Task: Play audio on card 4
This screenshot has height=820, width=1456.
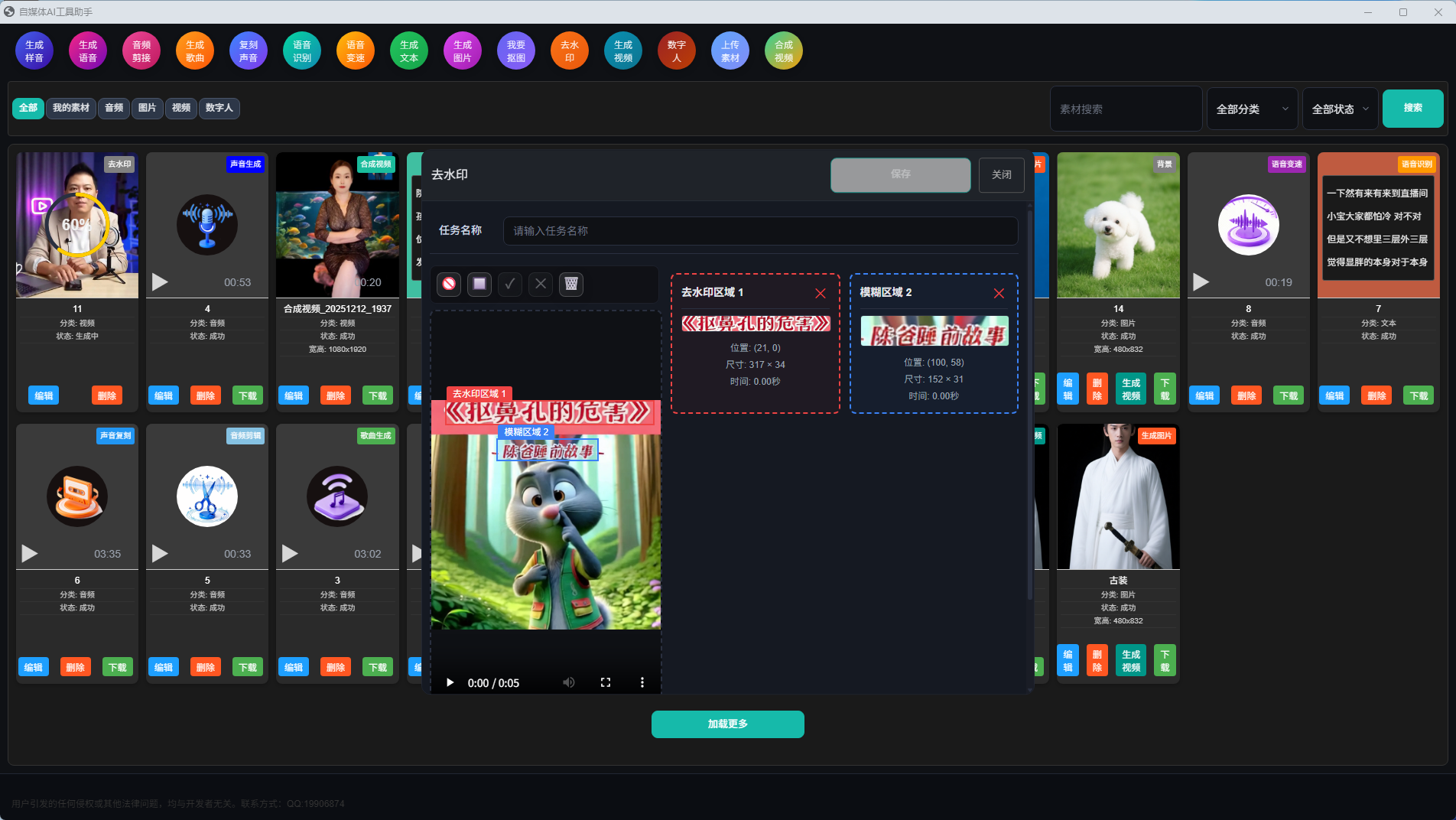Action: click(x=160, y=281)
